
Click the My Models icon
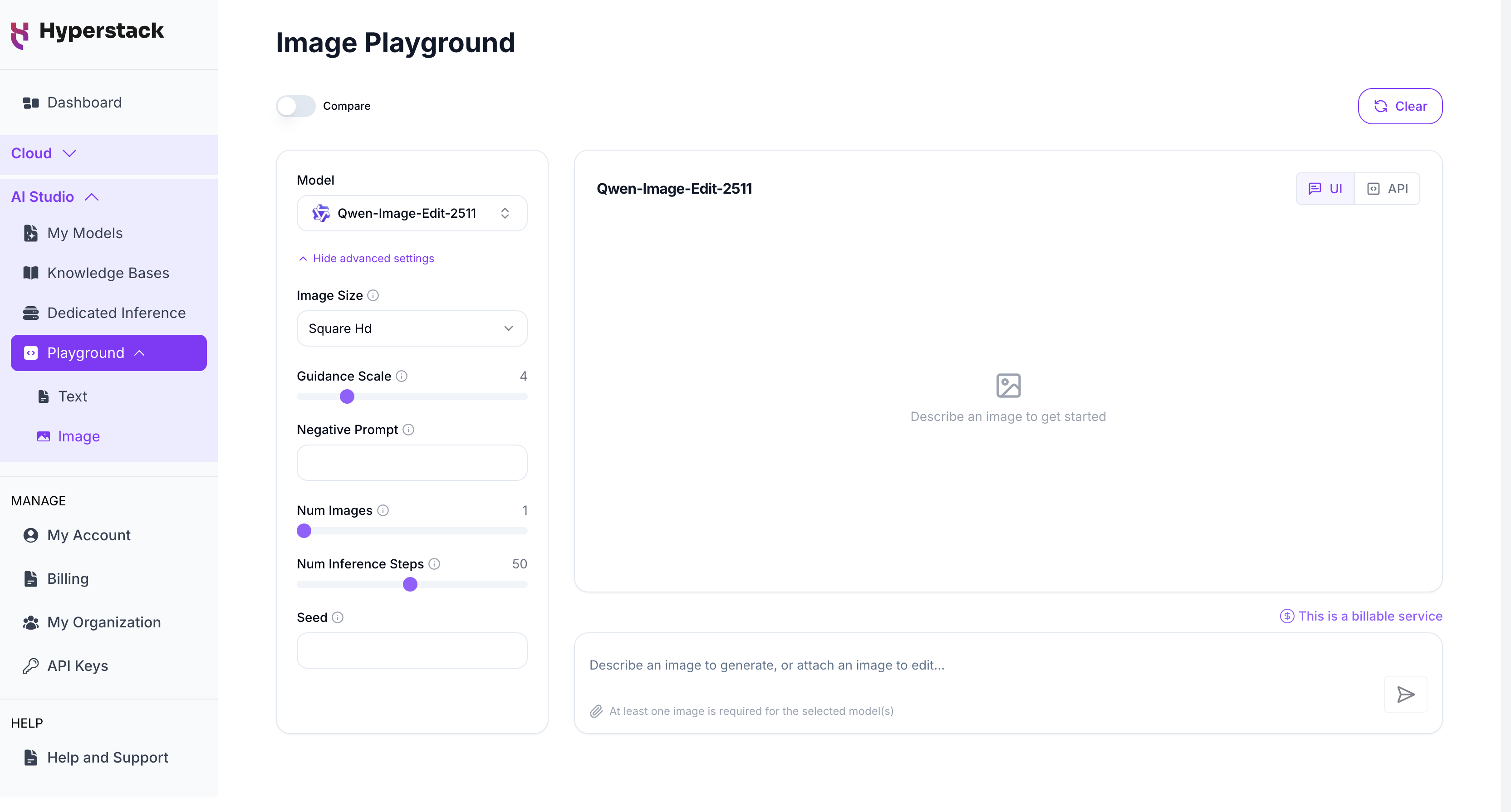click(x=30, y=233)
